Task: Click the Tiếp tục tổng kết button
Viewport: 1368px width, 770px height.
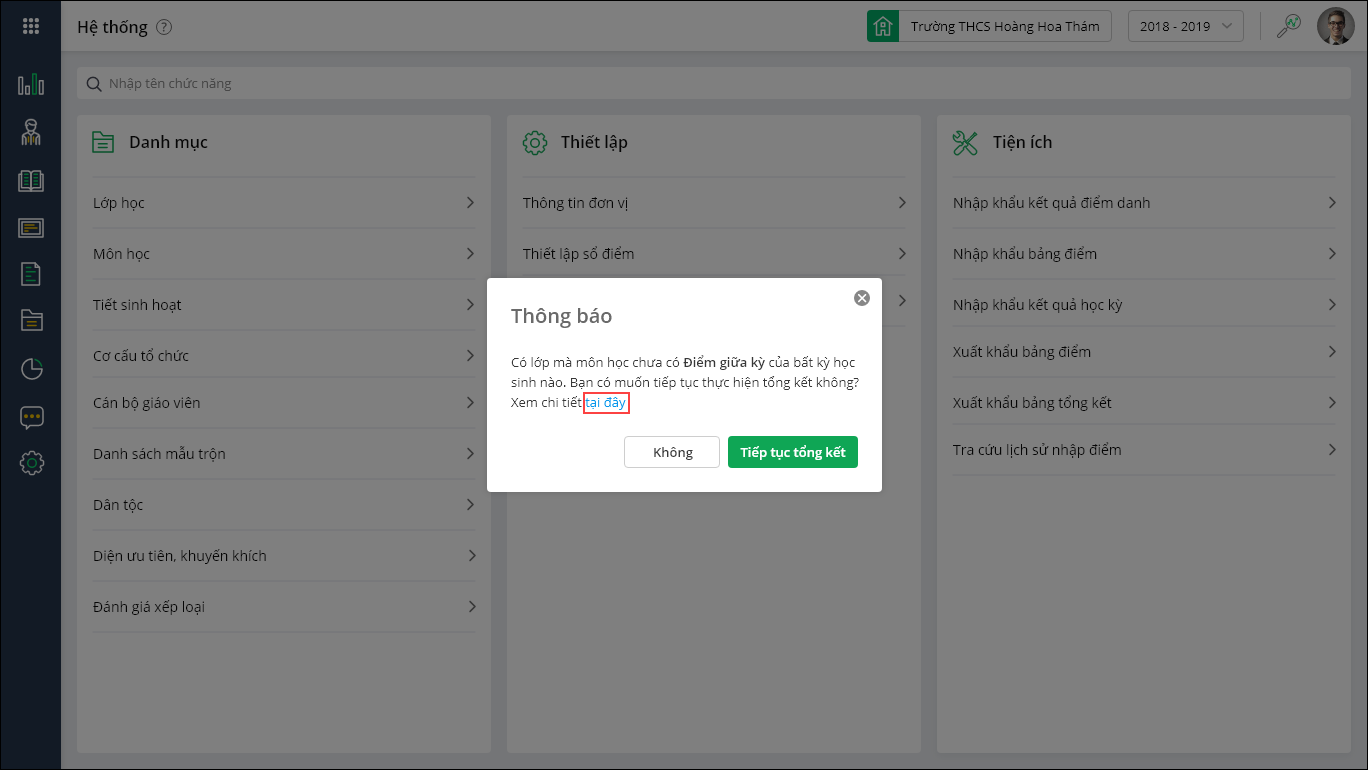Action: (792, 452)
